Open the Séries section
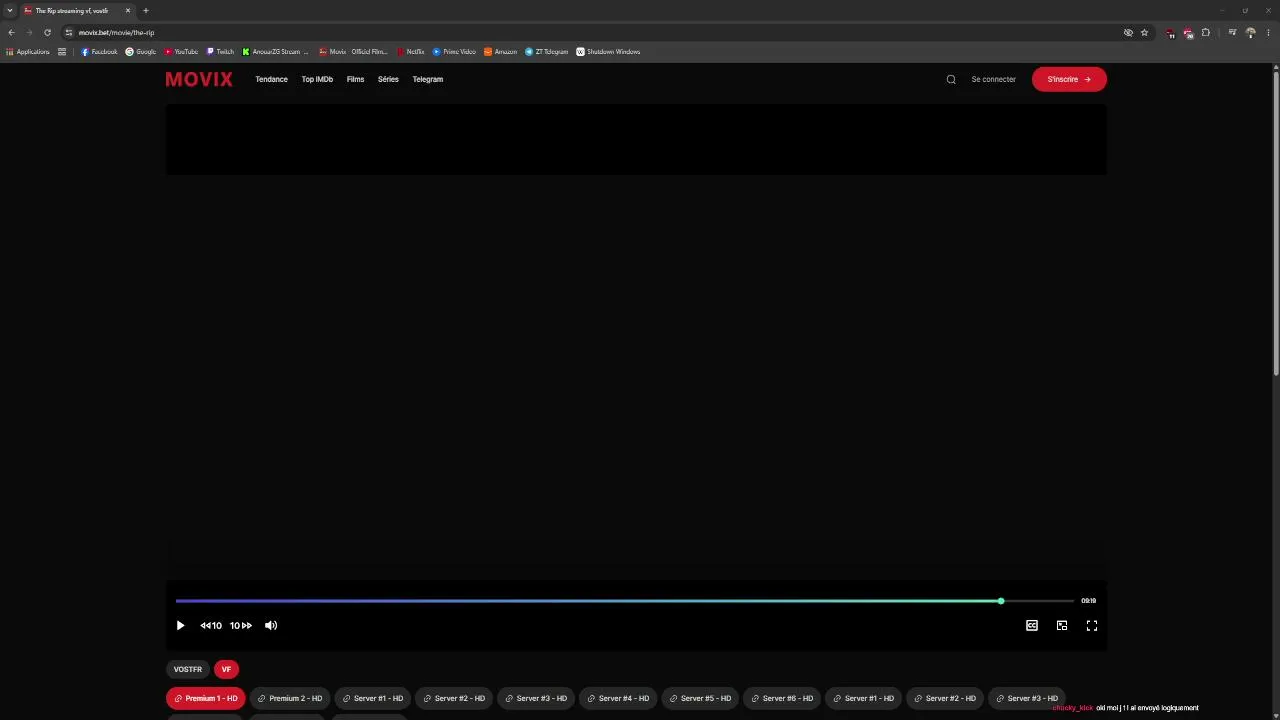Viewport: 1280px width, 720px height. coord(388,79)
